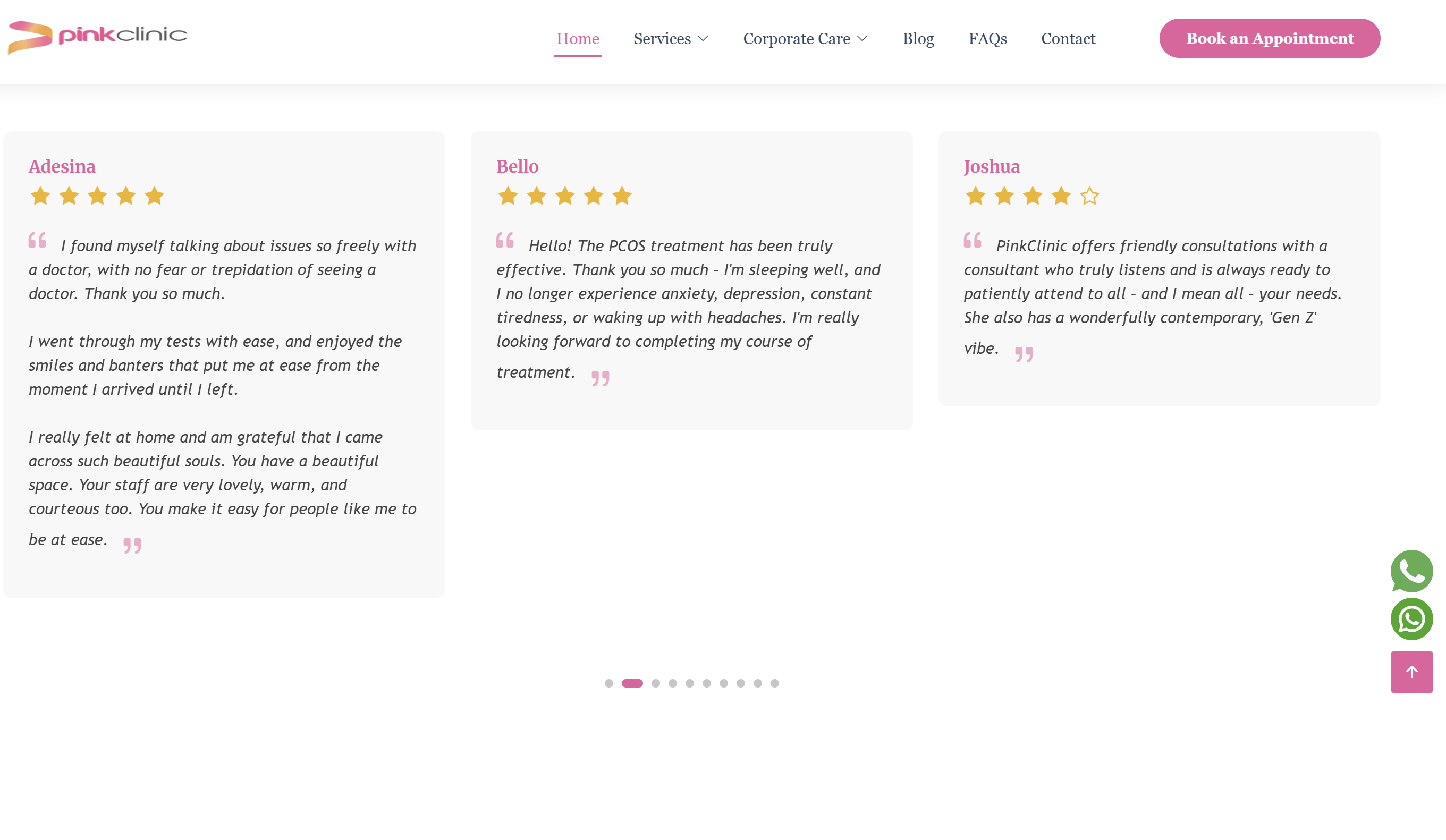
Task: Open the WhatsApp chat icon
Action: coord(1411,618)
